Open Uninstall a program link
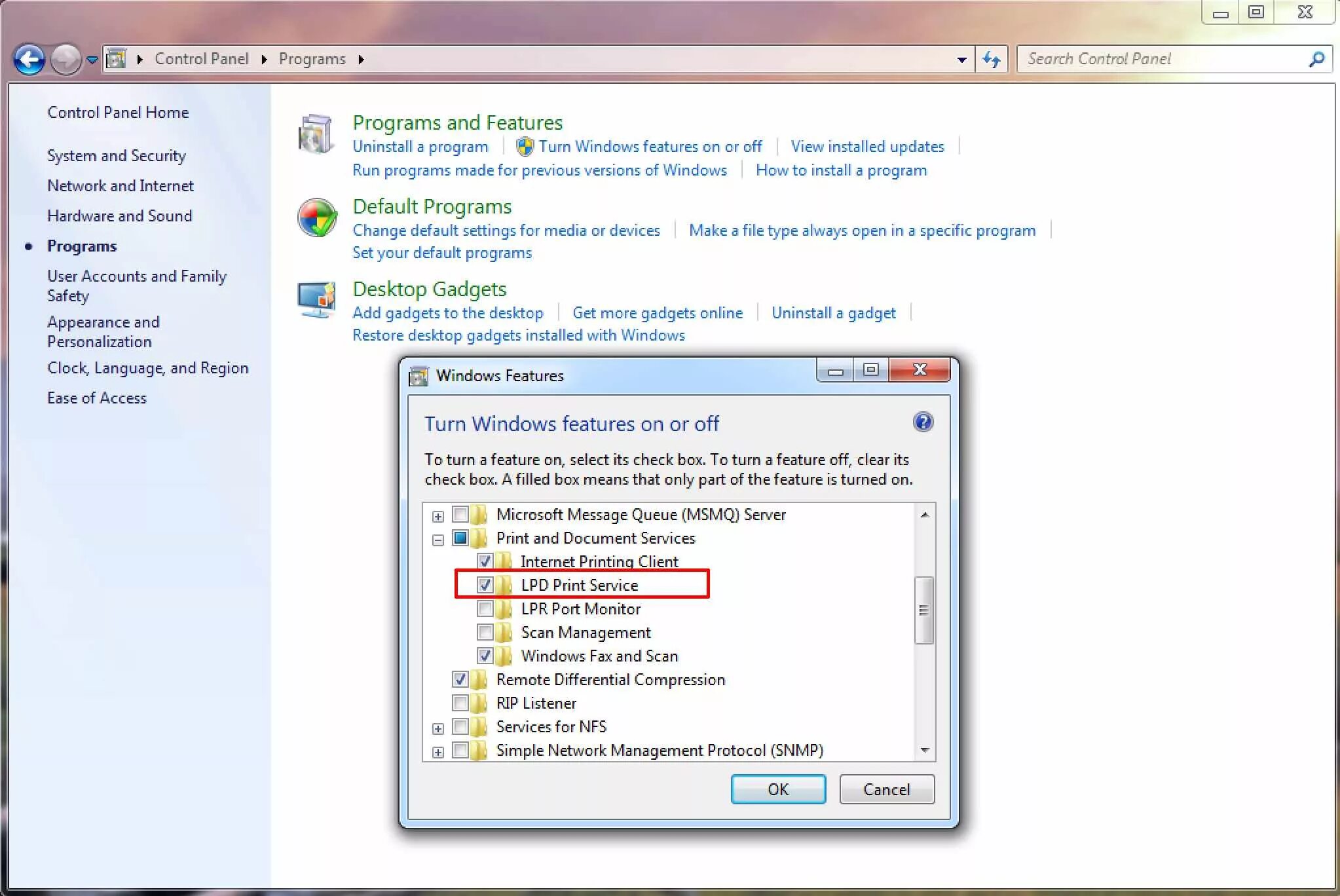Screen dimensions: 1340x896 pos(420,146)
